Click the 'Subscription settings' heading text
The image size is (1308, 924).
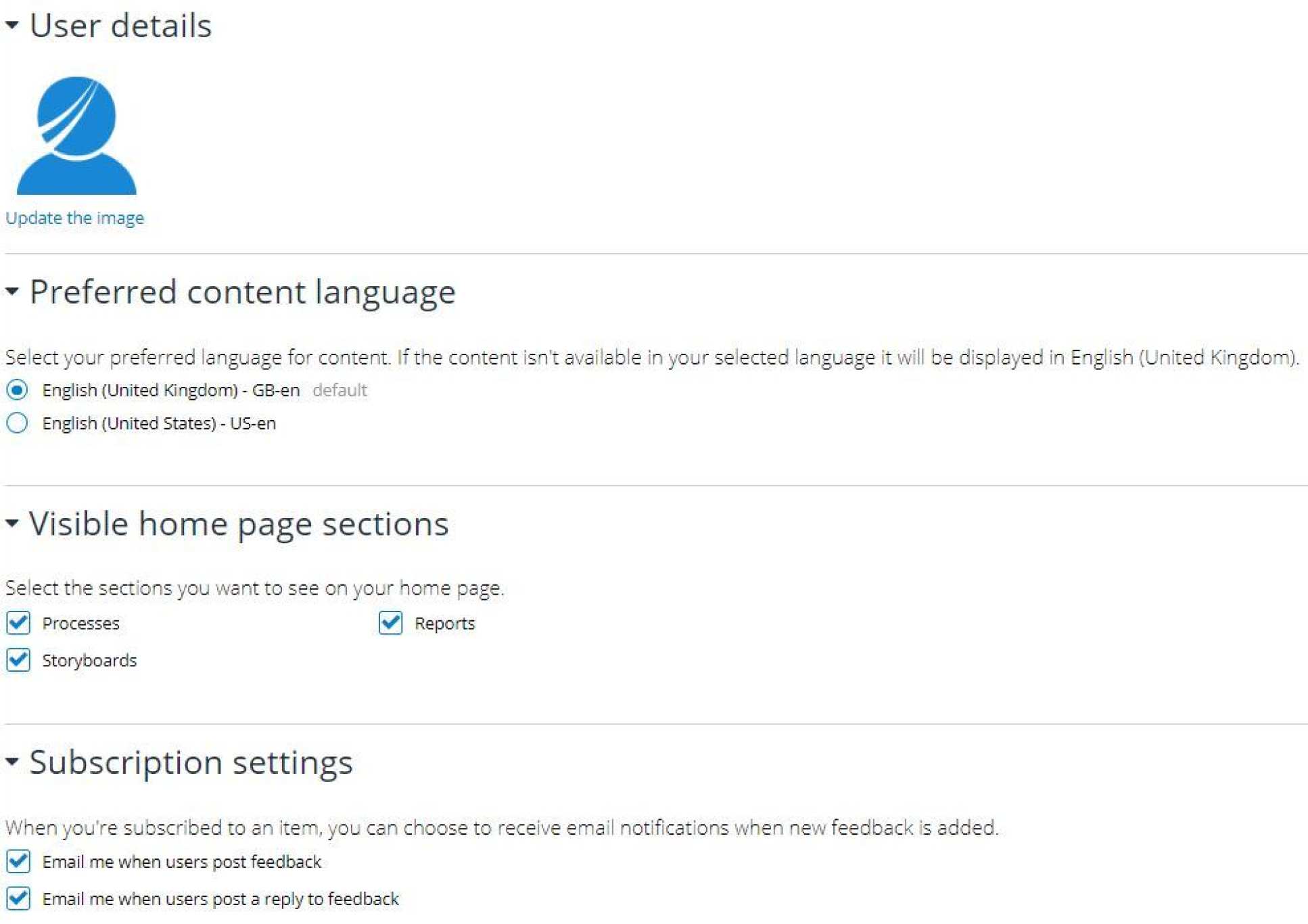[x=191, y=762]
